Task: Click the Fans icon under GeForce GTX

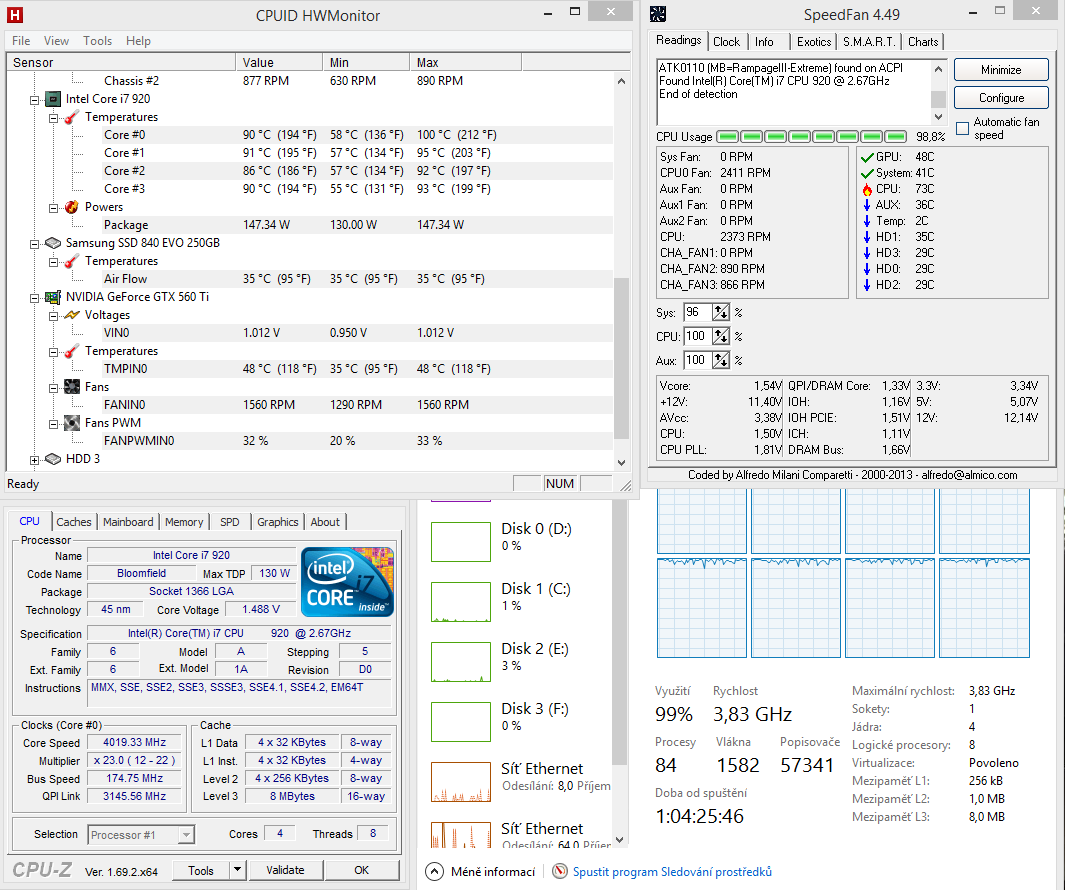Action: tap(71, 387)
